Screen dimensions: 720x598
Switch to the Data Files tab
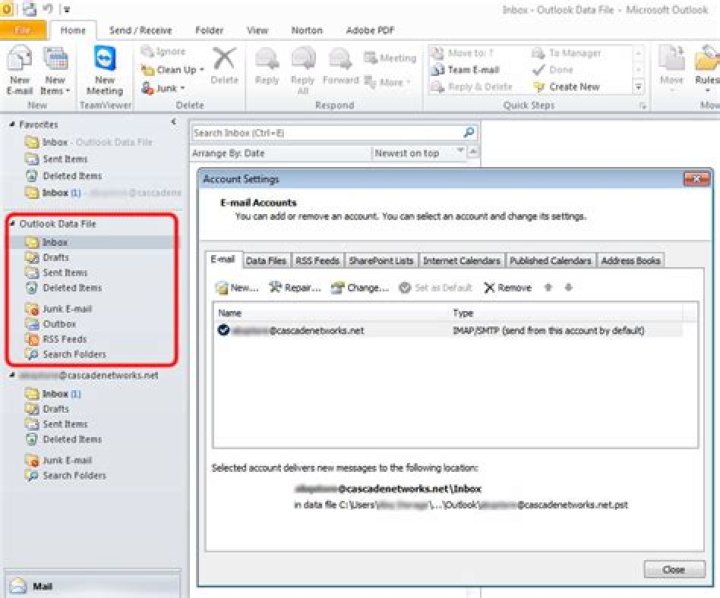click(265, 261)
